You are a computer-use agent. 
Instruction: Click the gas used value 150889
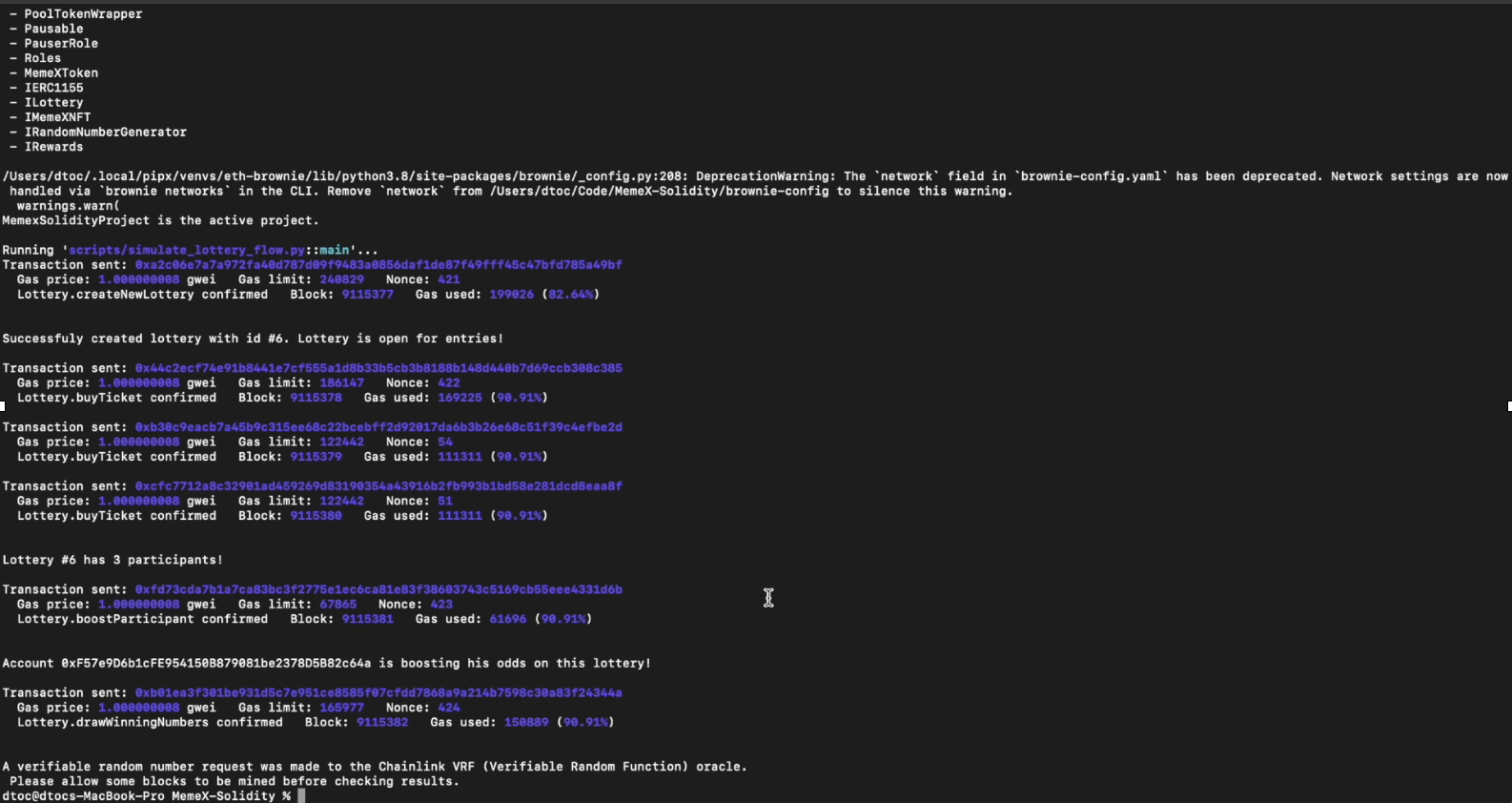coord(526,723)
